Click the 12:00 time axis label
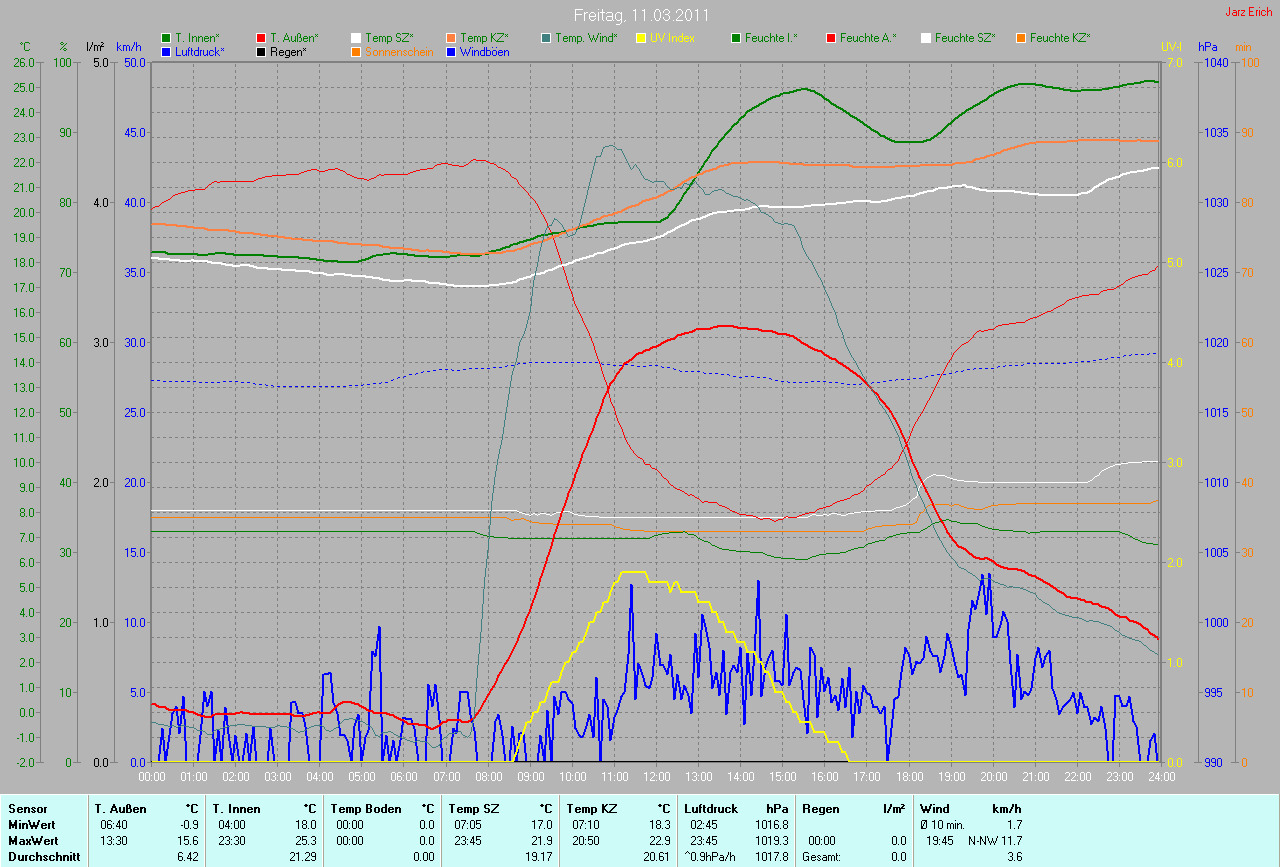The height and width of the screenshot is (867, 1280). point(656,776)
